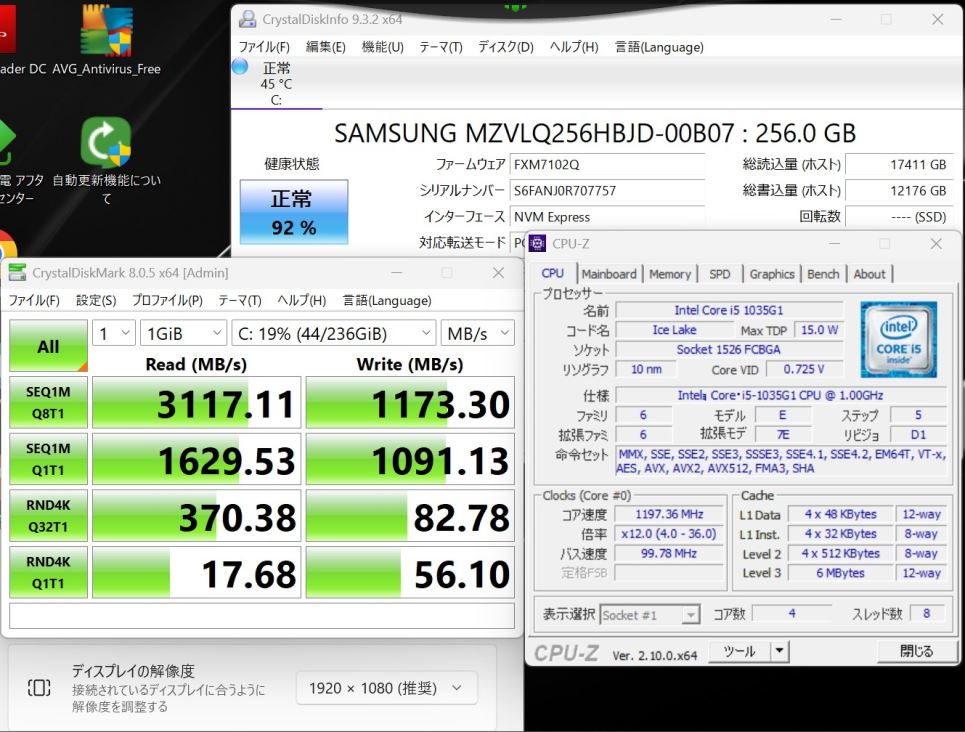
Task: Click the CPU-Z title bar icon
Action: (537, 243)
